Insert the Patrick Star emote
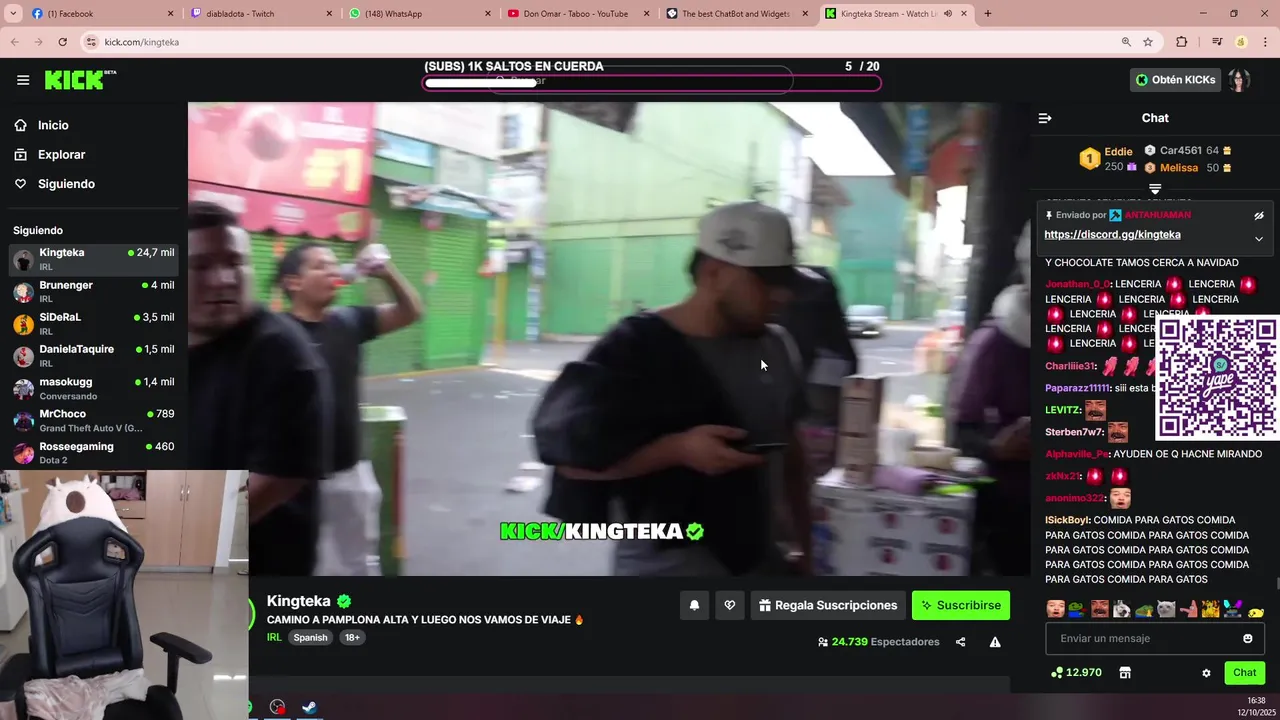Viewport: 1280px width, 720px height. pos(1188,608)
